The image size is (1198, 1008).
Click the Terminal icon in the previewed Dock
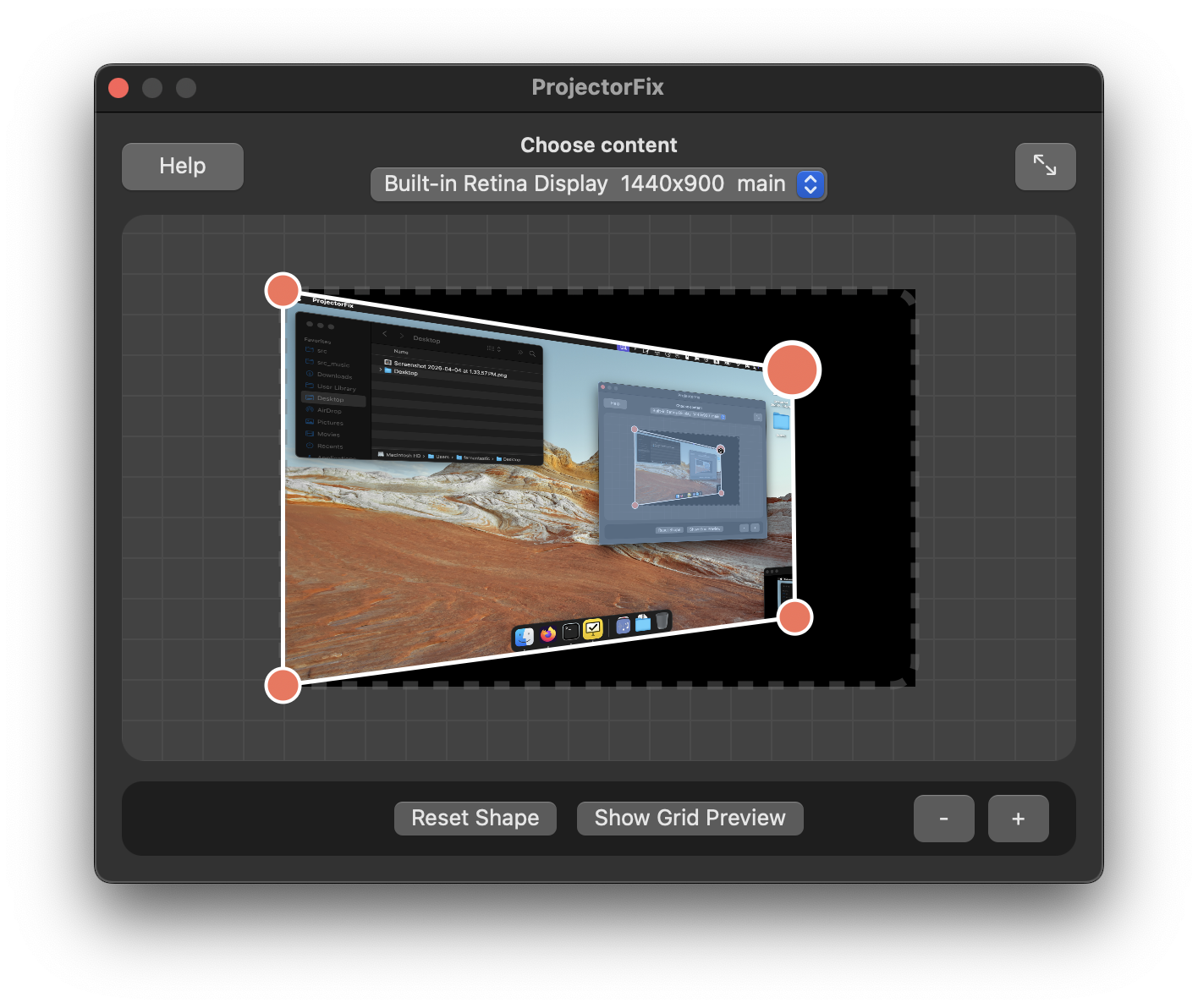click(x=571, y=631)
